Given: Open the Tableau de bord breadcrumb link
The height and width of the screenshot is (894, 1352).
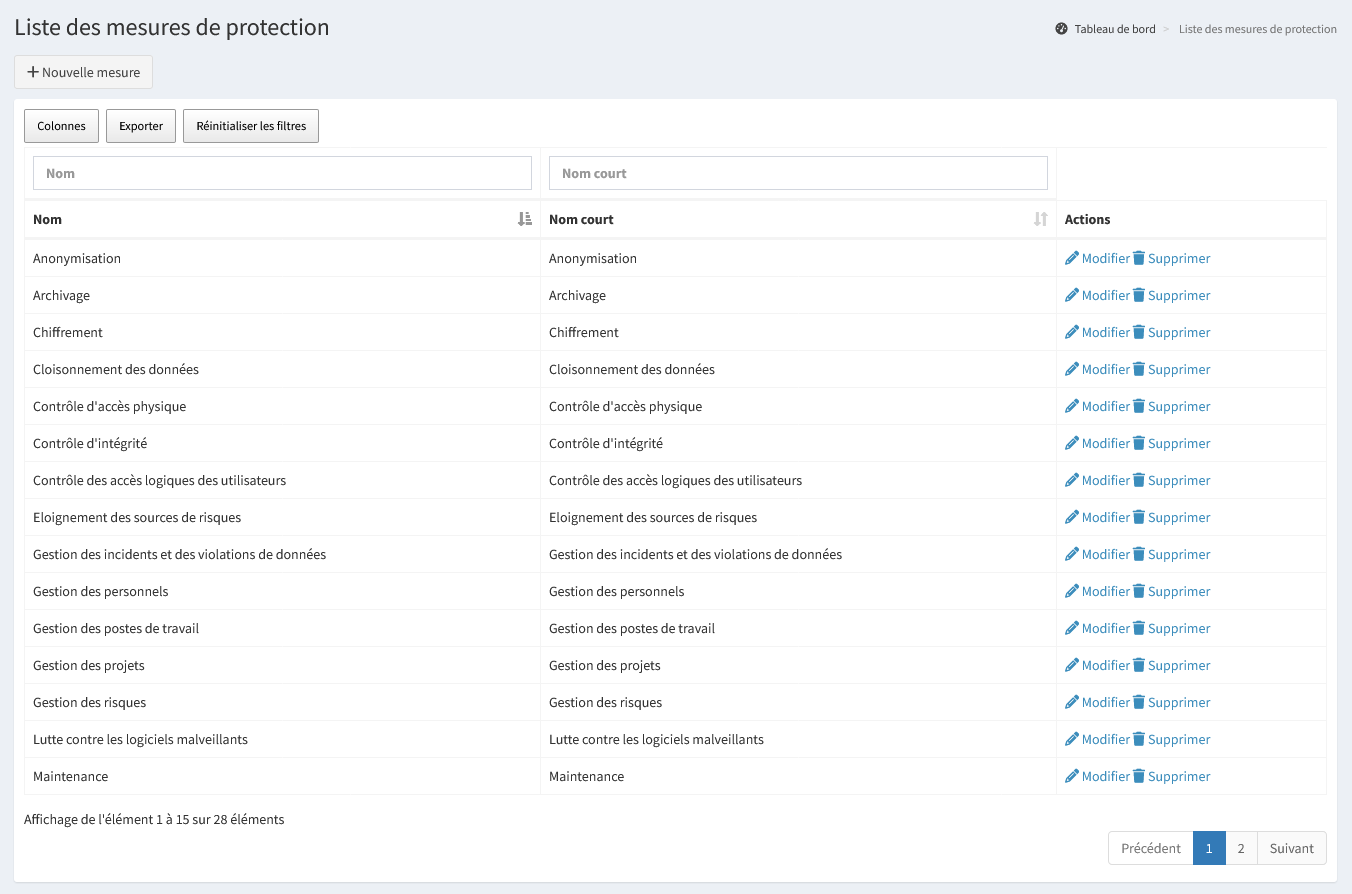Looking at the screenshot, I should tap(1114, 29).
